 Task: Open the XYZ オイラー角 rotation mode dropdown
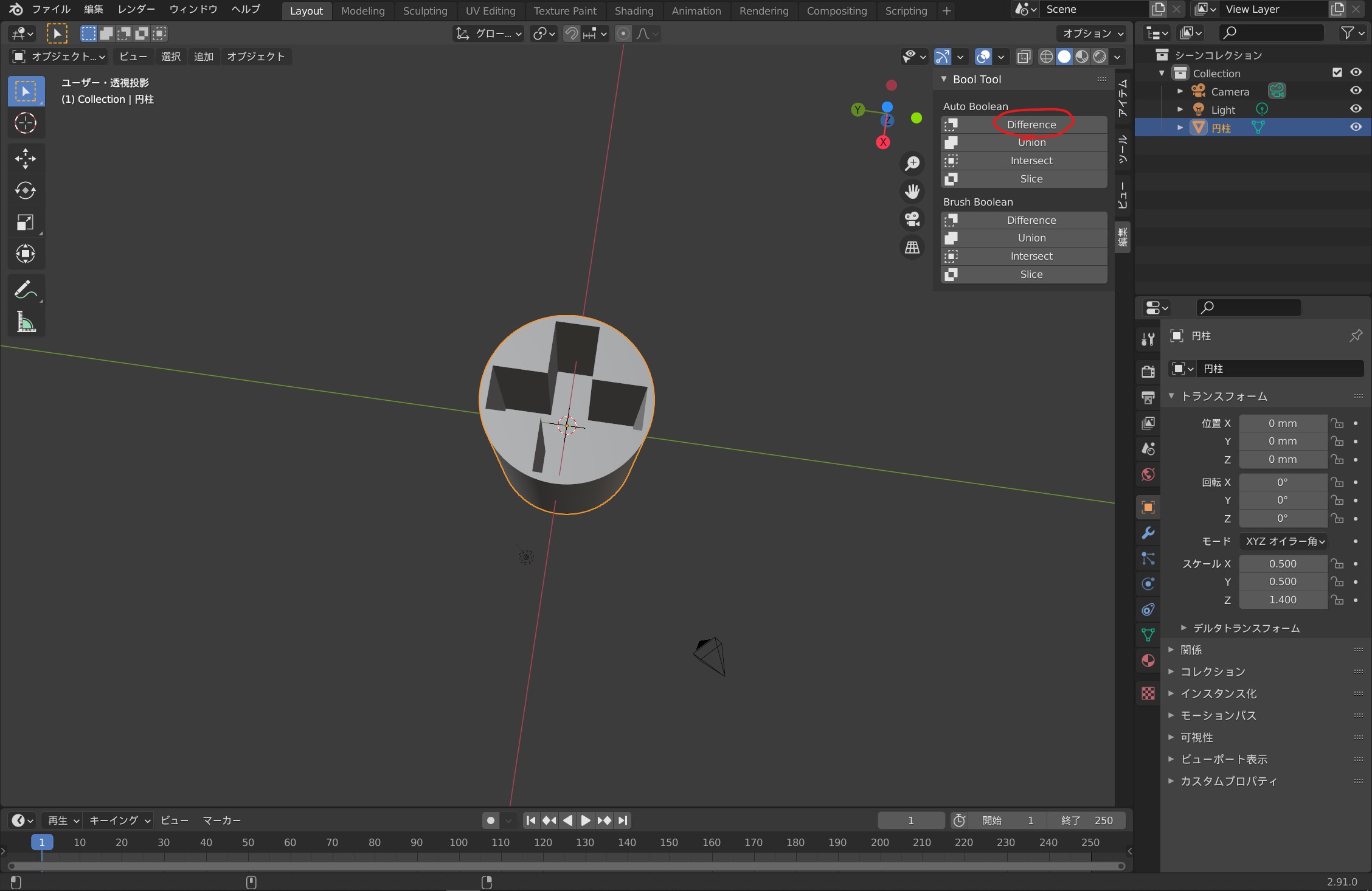pyautogui.click(x=1284, y=541)
